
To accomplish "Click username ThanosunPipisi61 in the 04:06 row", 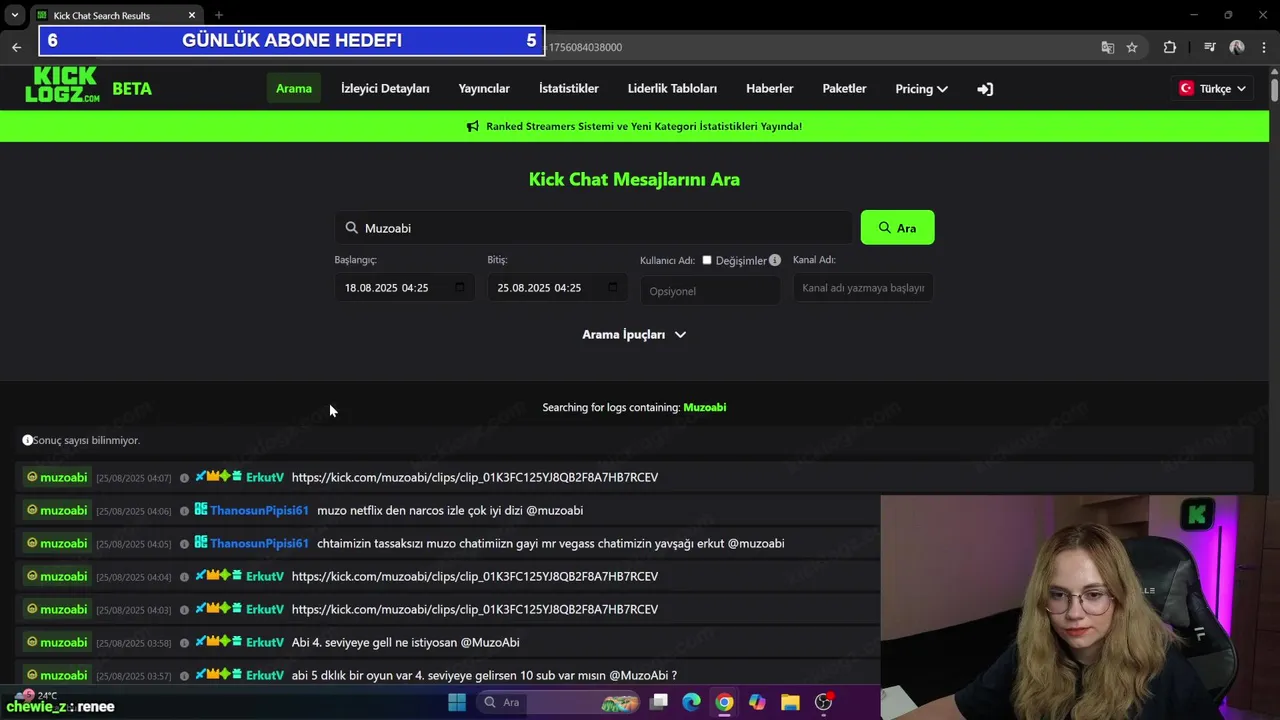I will click(x=259, y=511).
